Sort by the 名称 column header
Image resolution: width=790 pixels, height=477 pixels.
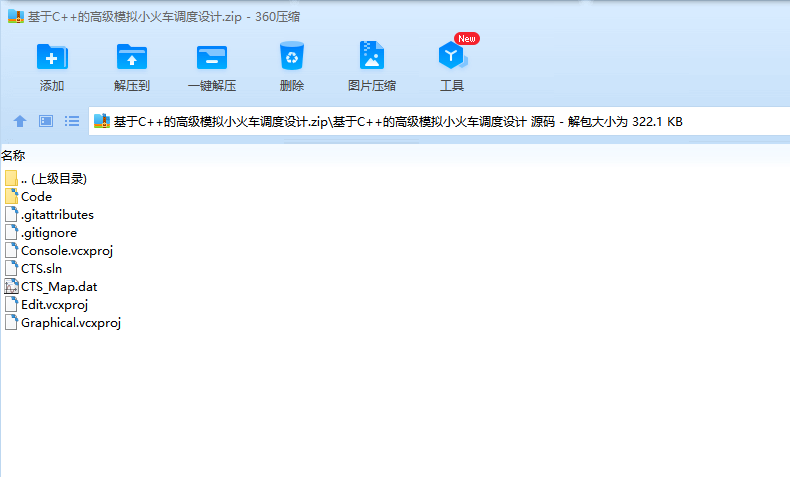tap(13, 155)
